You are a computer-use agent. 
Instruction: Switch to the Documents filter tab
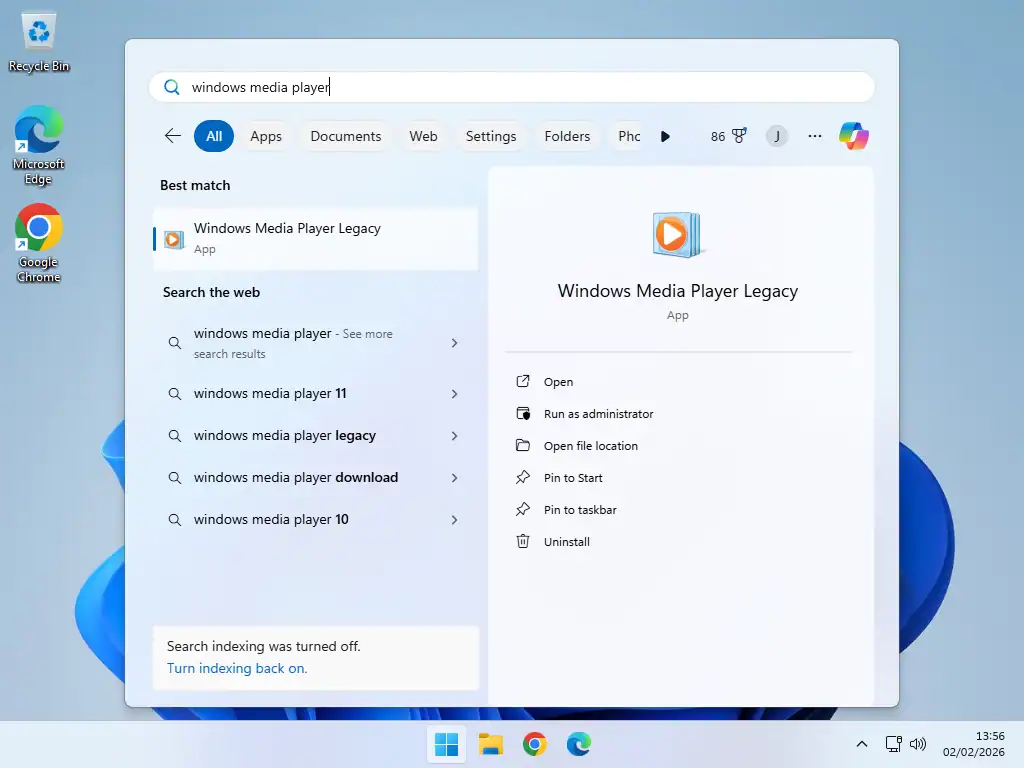coord(345,135)
